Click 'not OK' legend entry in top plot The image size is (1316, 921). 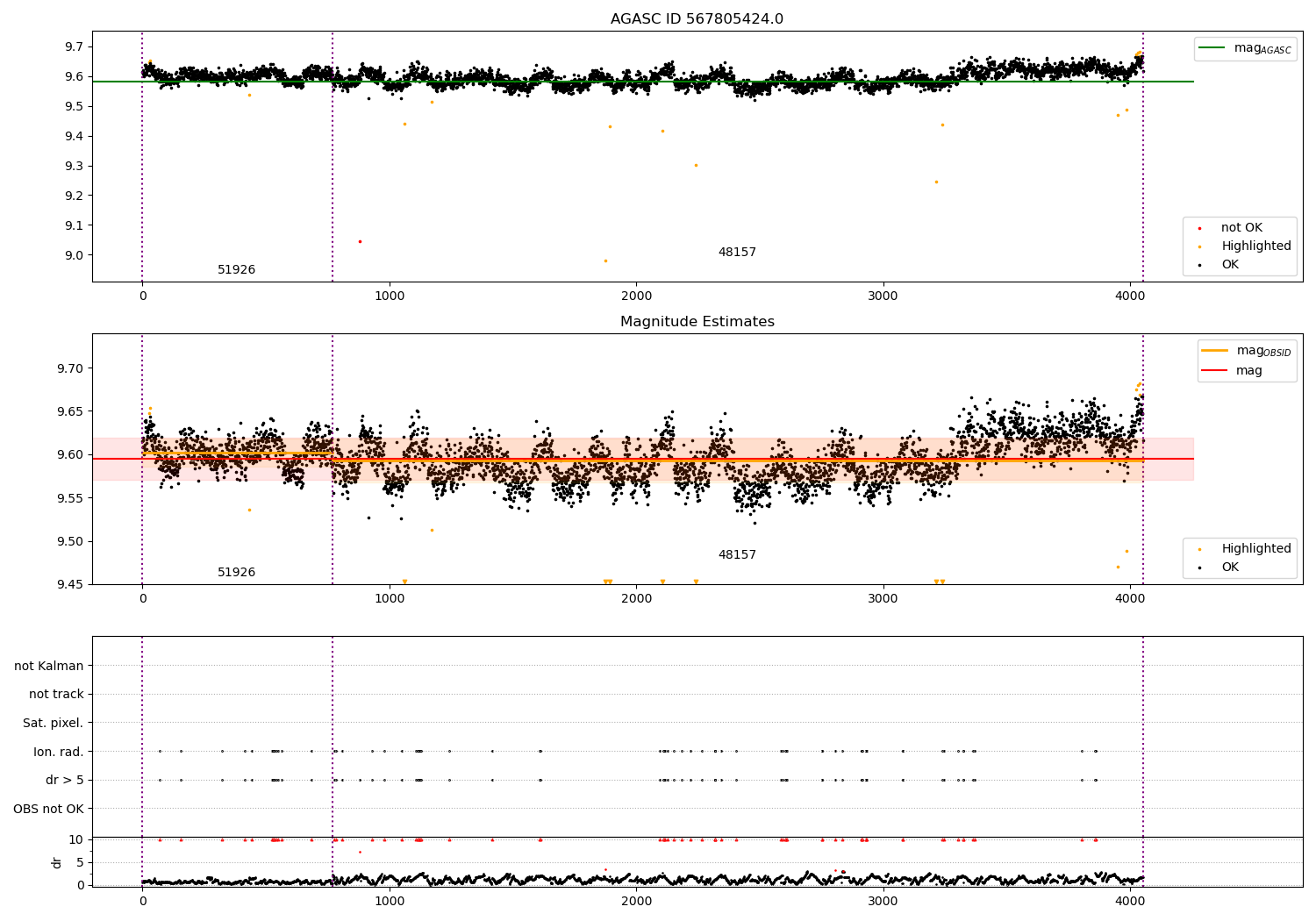tap(1241, 228)
